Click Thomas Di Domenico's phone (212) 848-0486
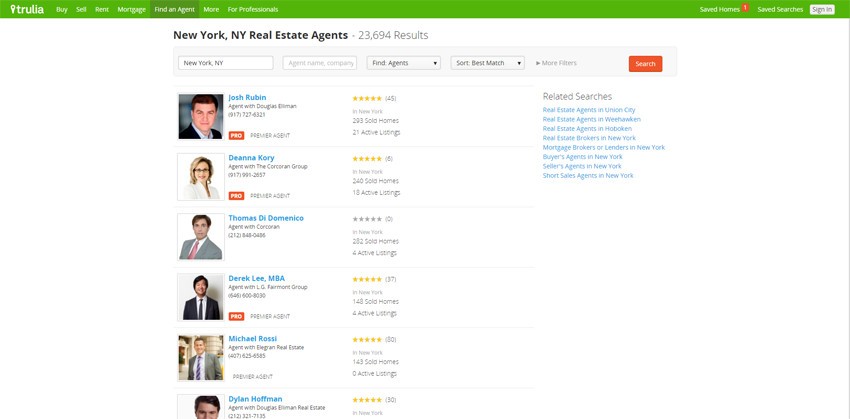 pos(247,235)
